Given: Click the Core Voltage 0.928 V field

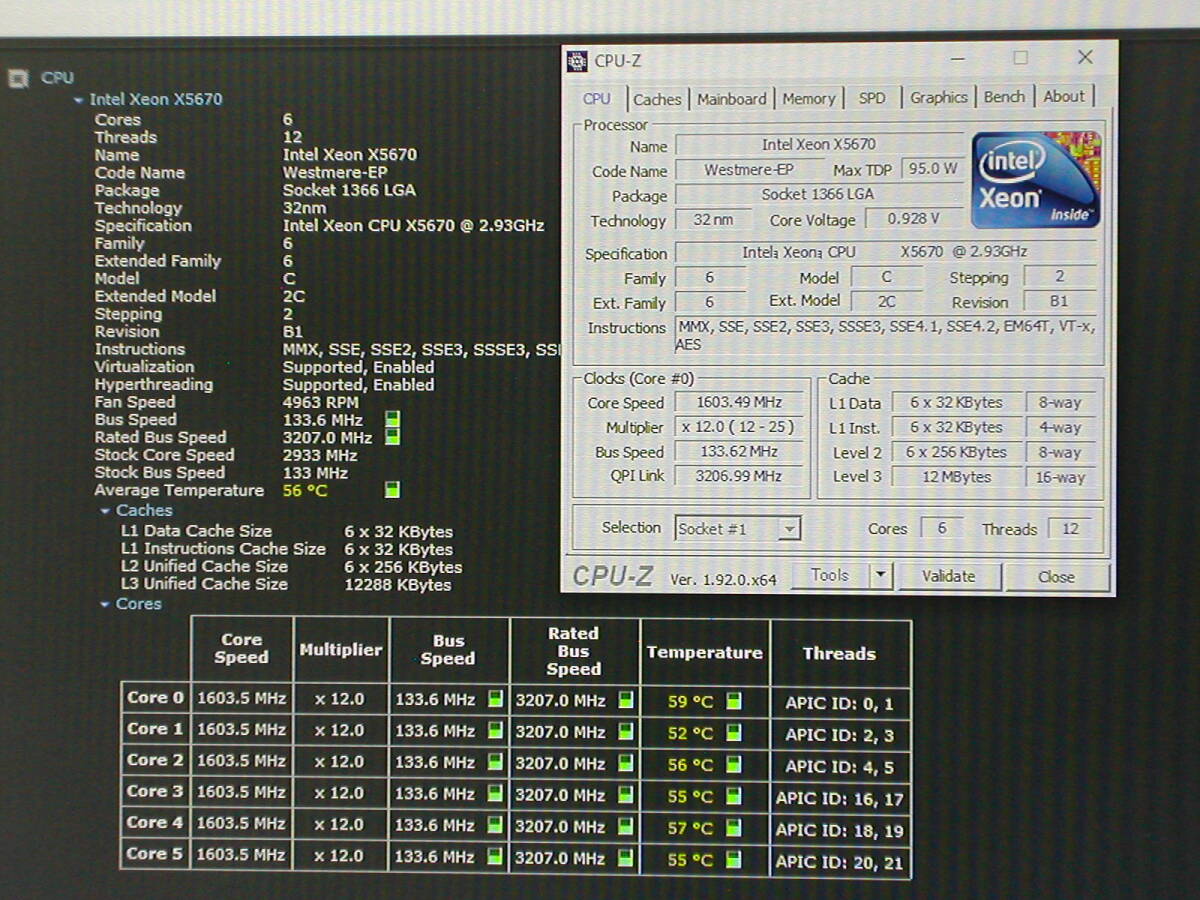Looking at the screenshot, I should (x=914, y=219).
